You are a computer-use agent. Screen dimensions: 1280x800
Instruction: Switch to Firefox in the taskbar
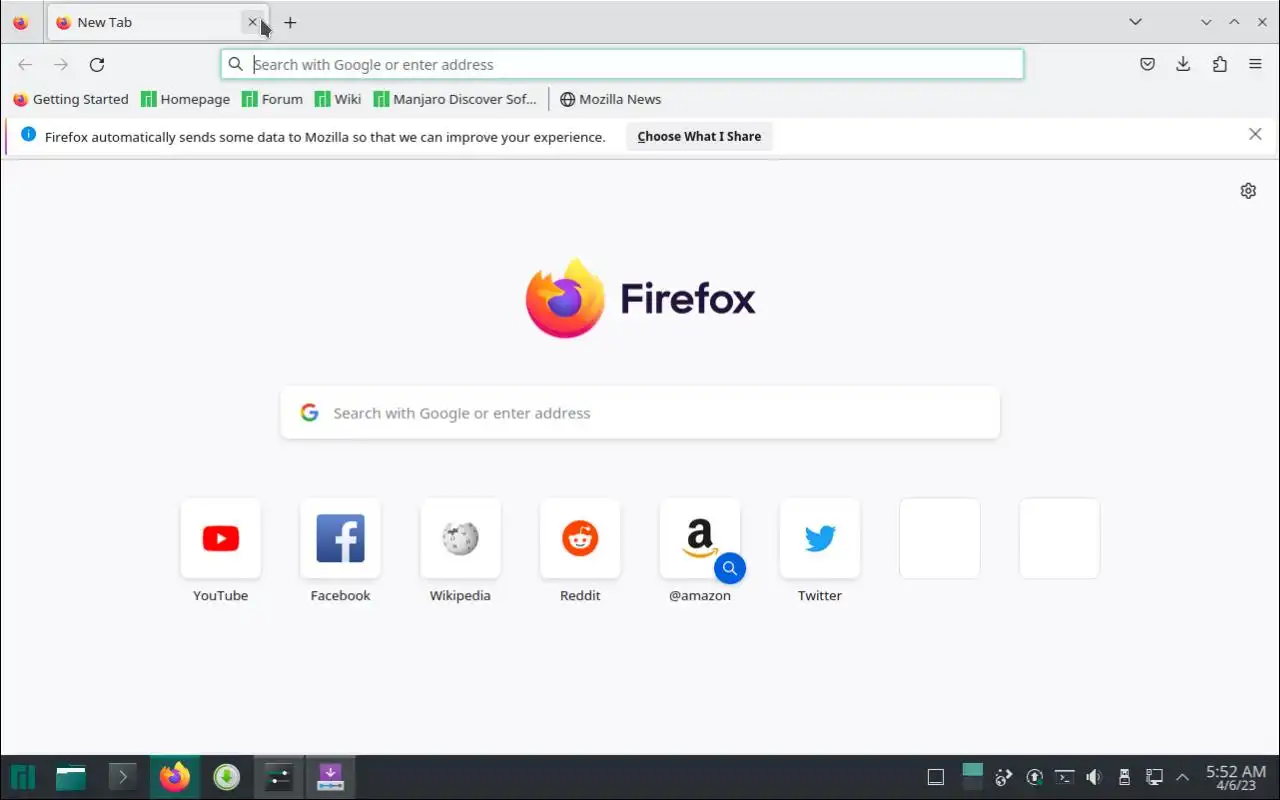point(175,777)
